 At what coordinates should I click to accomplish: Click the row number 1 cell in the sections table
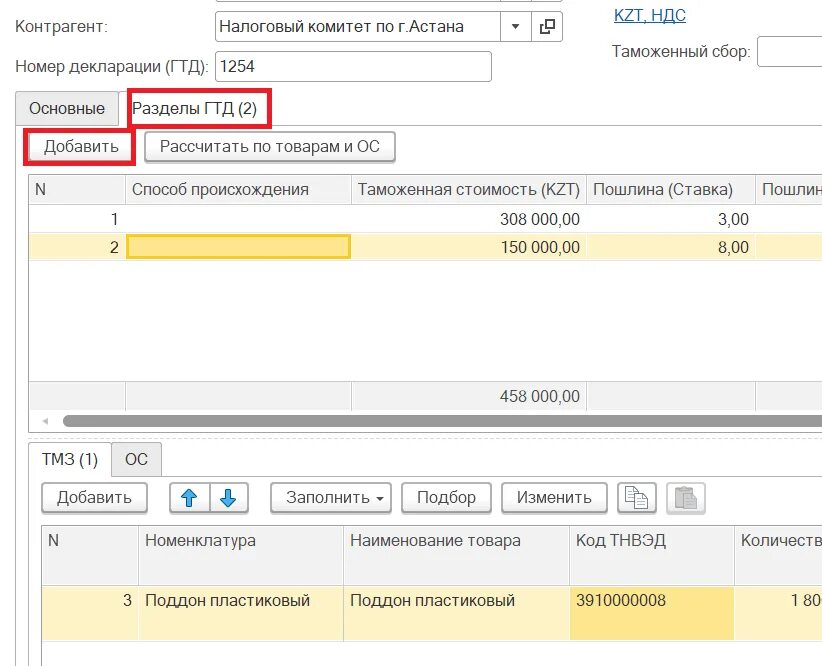pos(77,219)
